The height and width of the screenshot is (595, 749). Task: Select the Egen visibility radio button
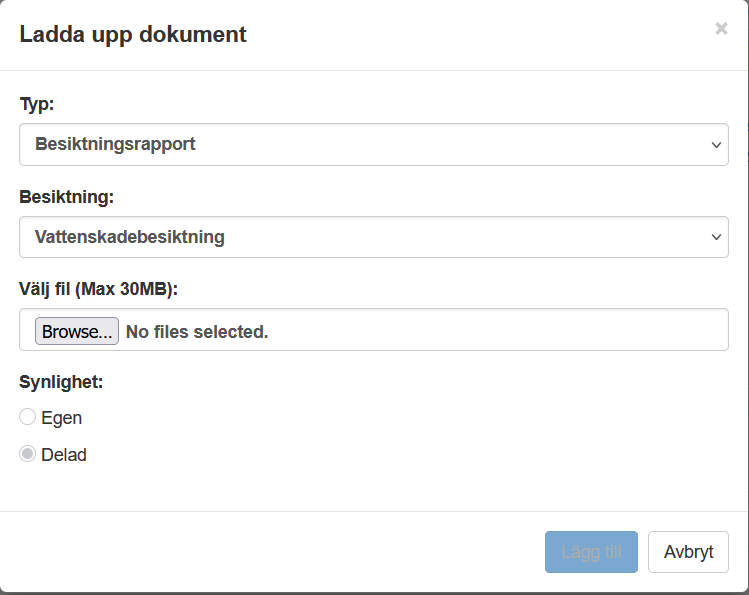click(28, 417)
